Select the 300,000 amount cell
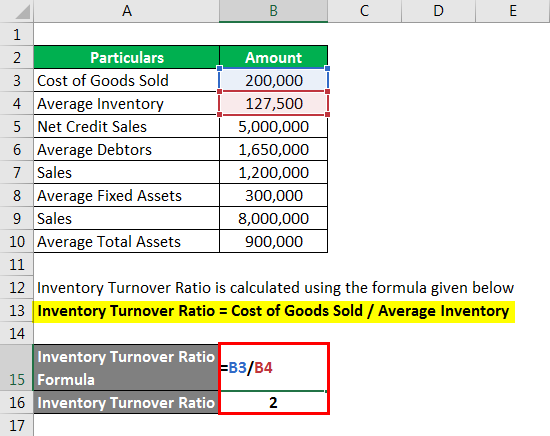 point(274,195)
